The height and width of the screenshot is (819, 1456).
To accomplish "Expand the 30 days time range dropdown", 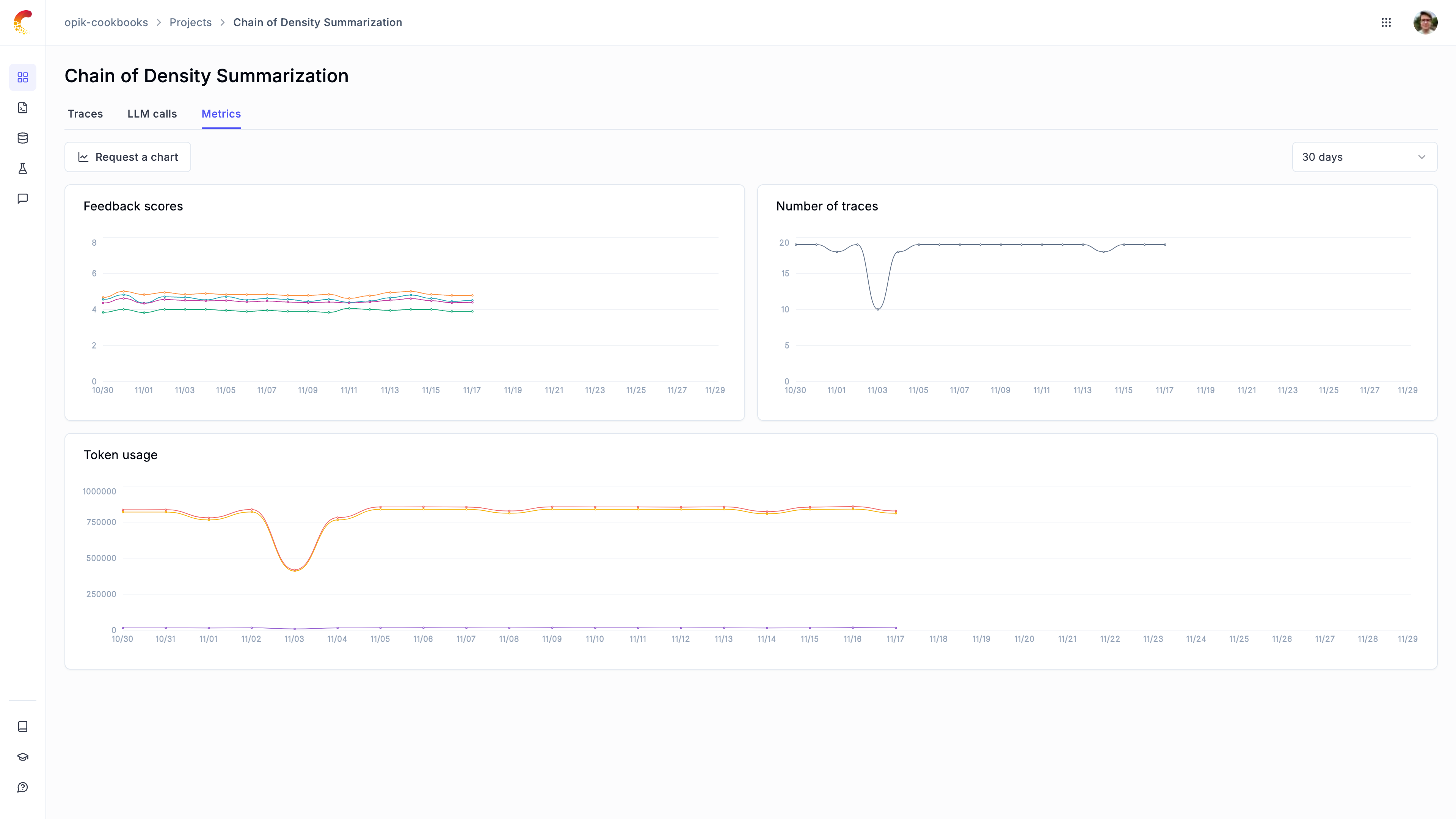I will tap(1364, 157).
